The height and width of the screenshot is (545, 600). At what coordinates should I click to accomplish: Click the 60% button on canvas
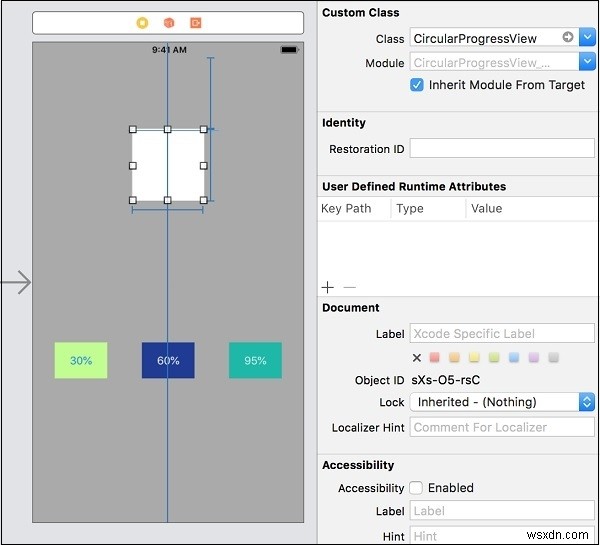(168, 360)
